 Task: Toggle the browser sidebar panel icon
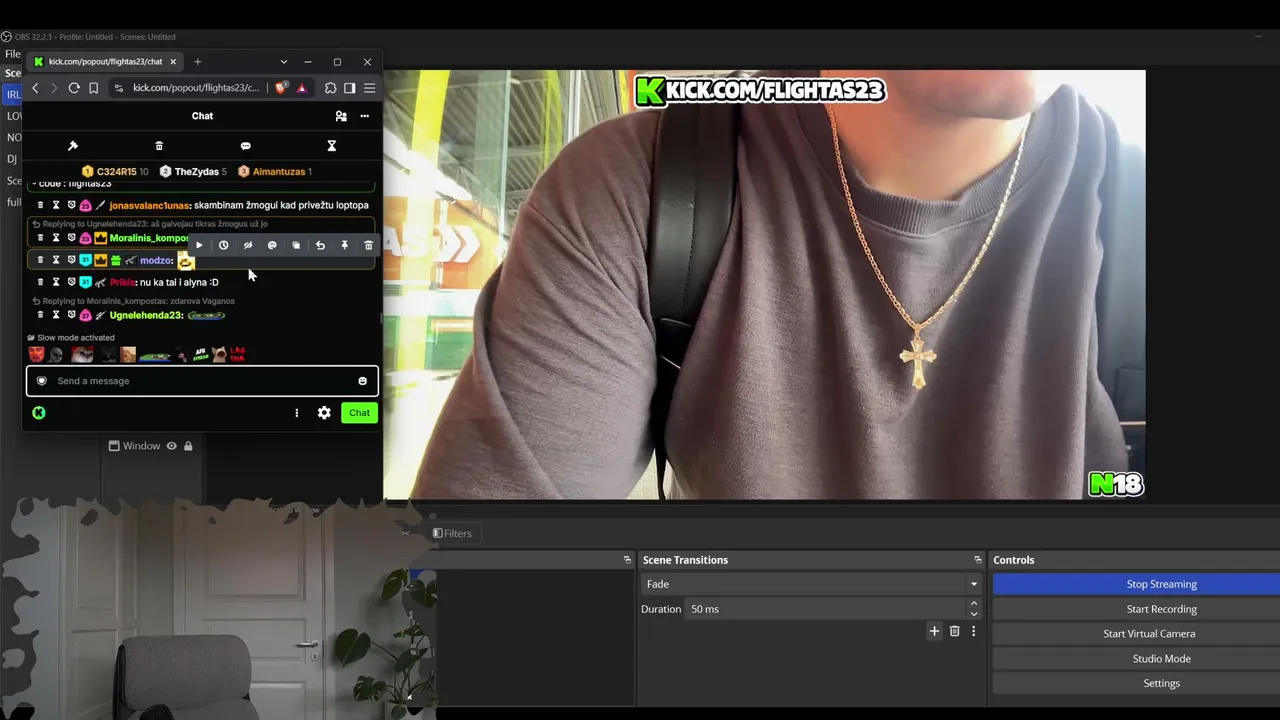point(350,88)
